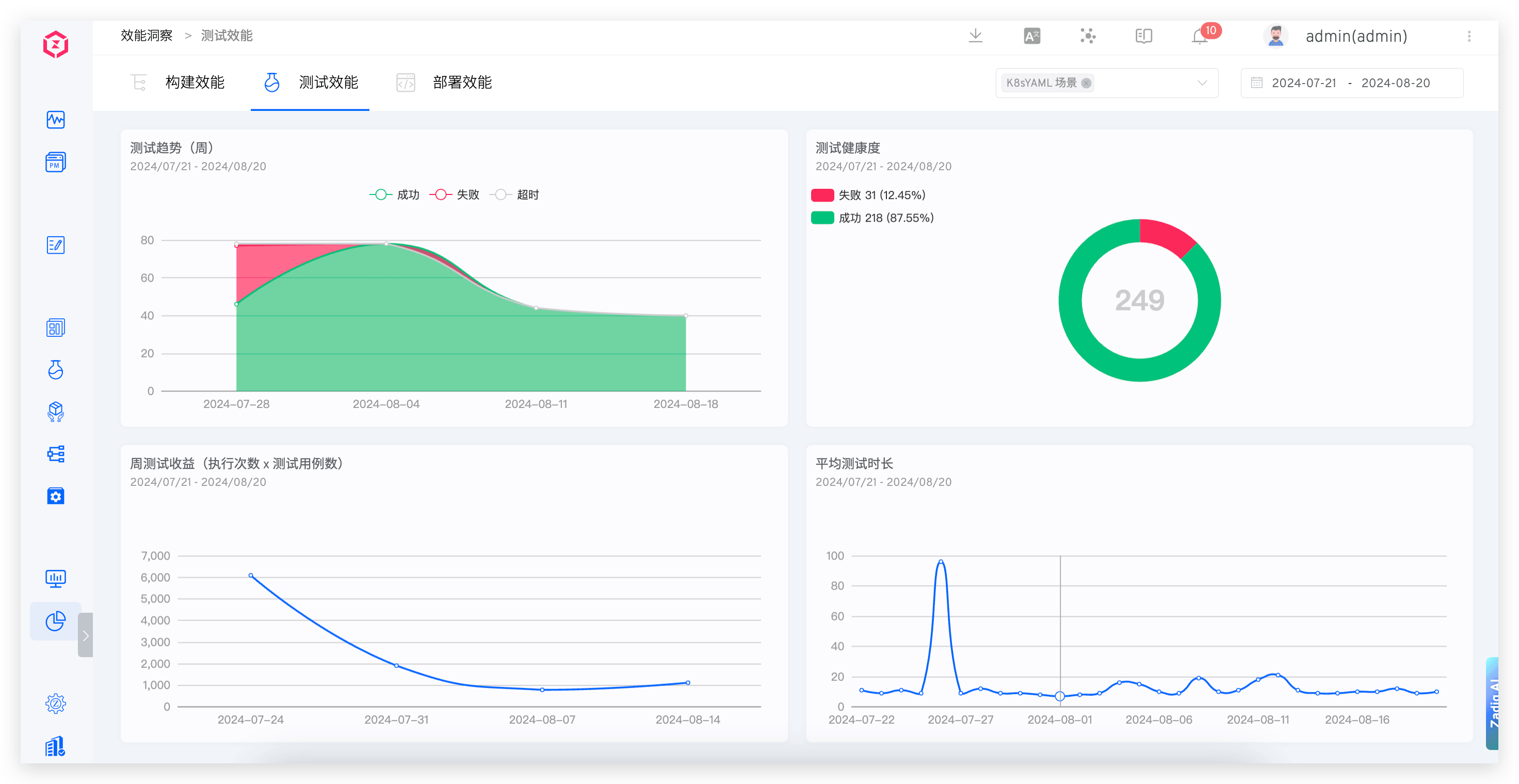Switch interface language via the translate icon
Viewport: 1519px width, 784px height.
(x=1032, y=36)
